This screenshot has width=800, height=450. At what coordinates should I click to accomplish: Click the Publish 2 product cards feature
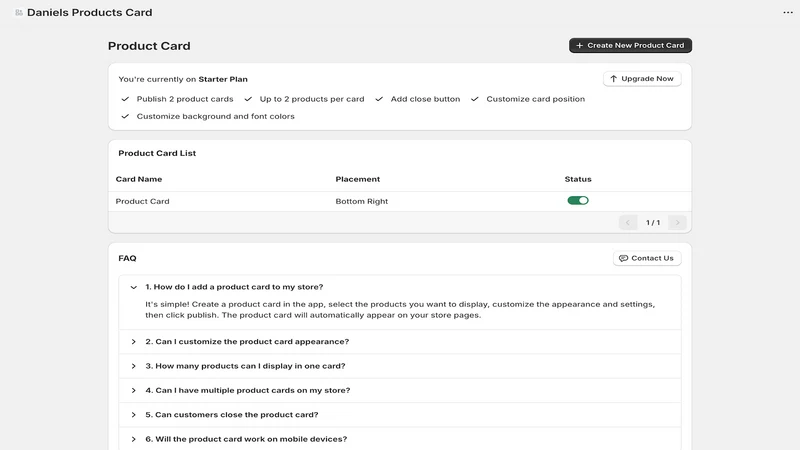(185, 99)
